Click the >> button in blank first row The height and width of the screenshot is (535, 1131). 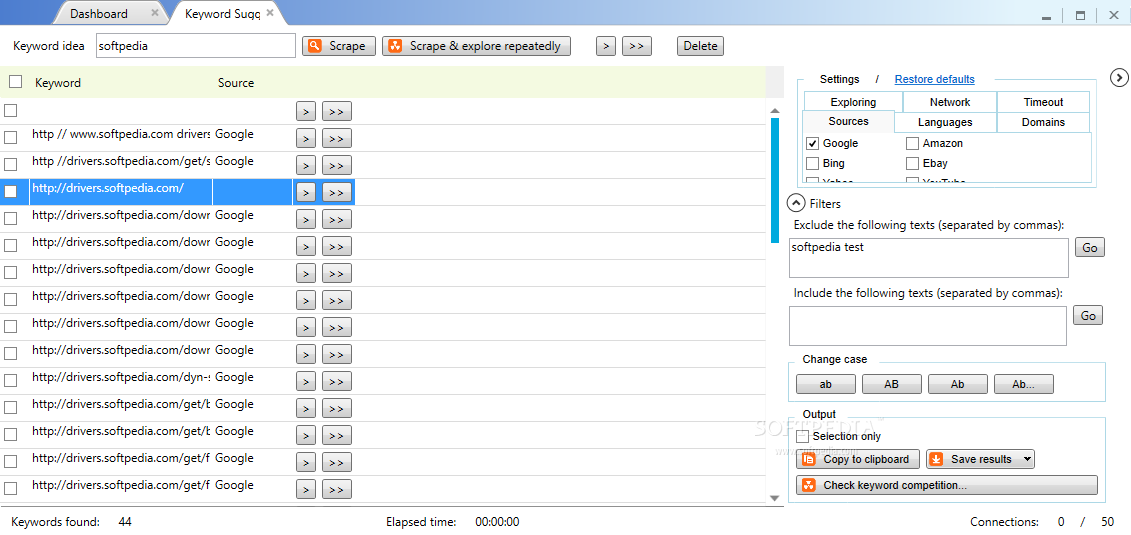point(337,112)
